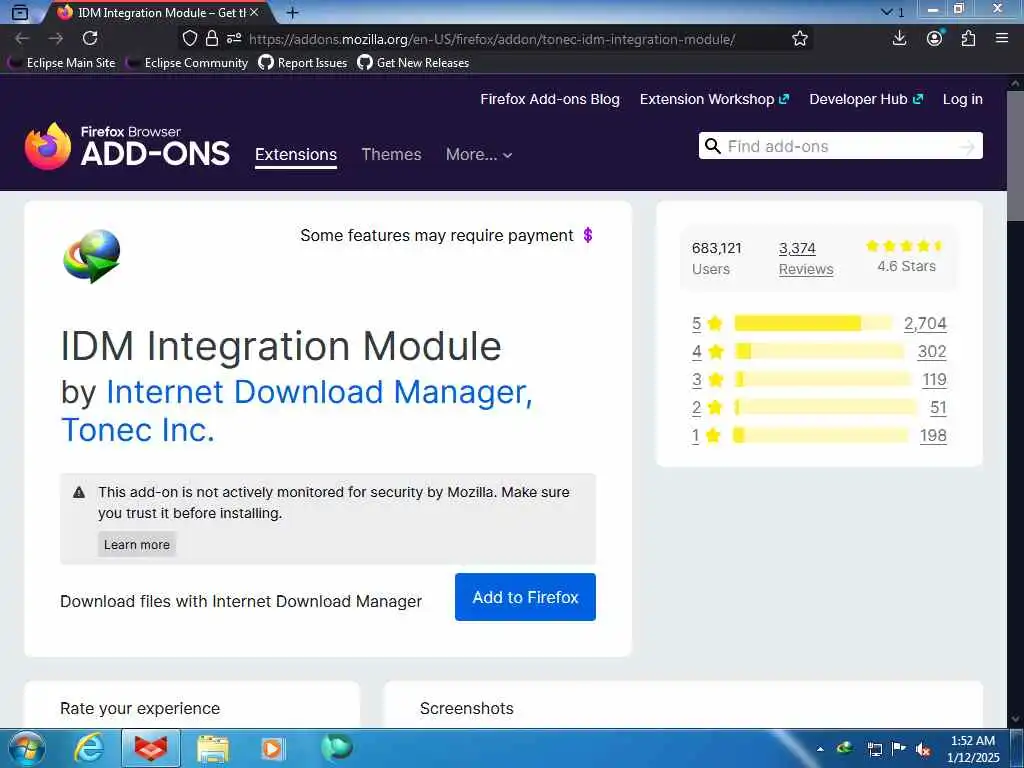Filter reviews by 5-star rating bar
Image resolution: width=1024 pixels, height=768 pixels.
coord(813,323)
